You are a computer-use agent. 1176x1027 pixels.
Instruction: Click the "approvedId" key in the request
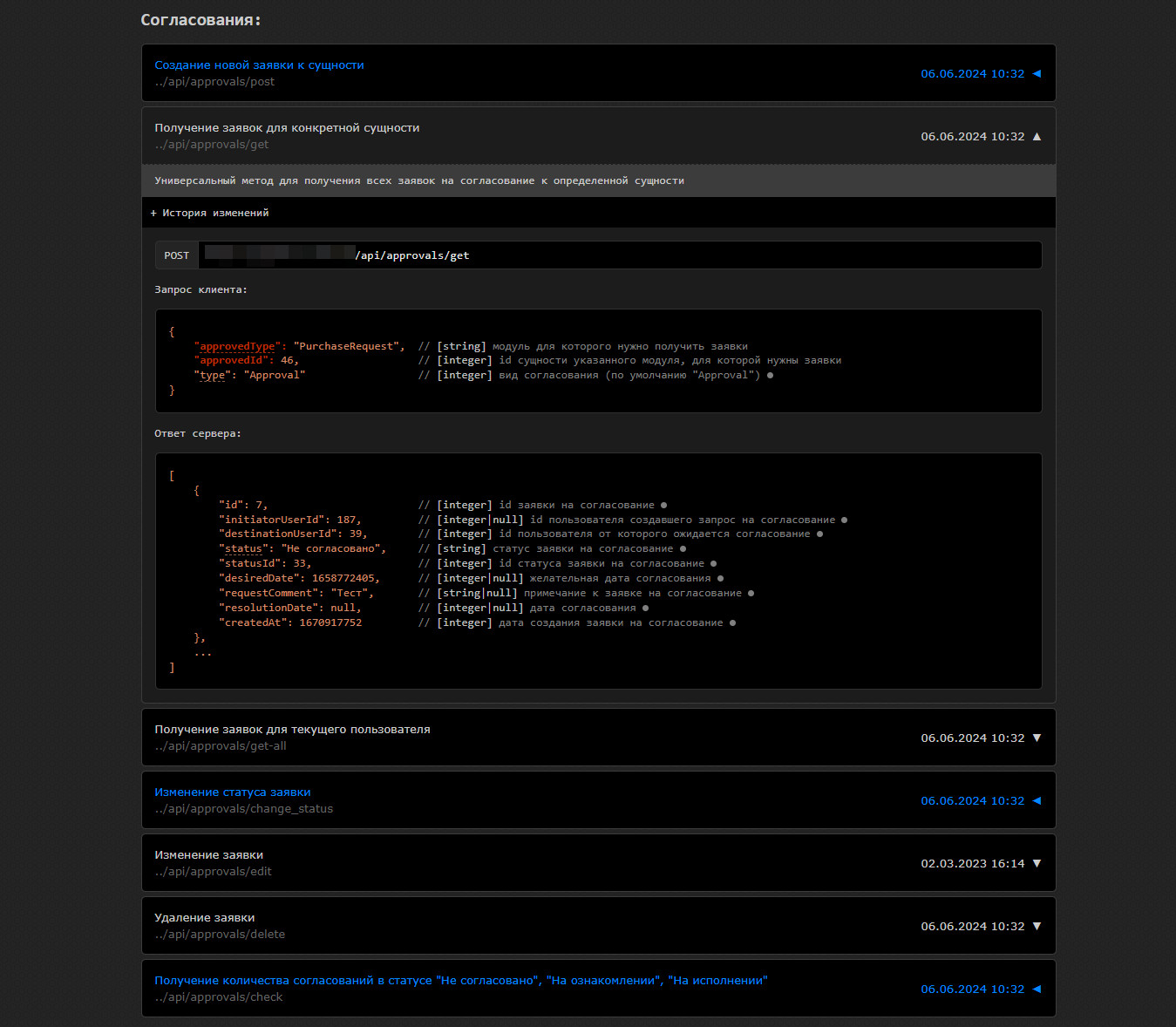[x=231, y=361]
